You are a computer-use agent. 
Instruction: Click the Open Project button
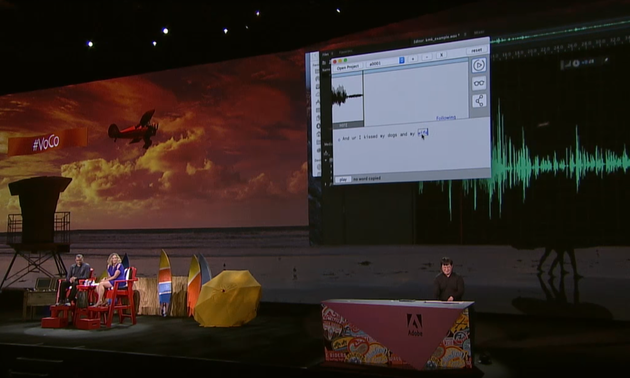(348, 67)
